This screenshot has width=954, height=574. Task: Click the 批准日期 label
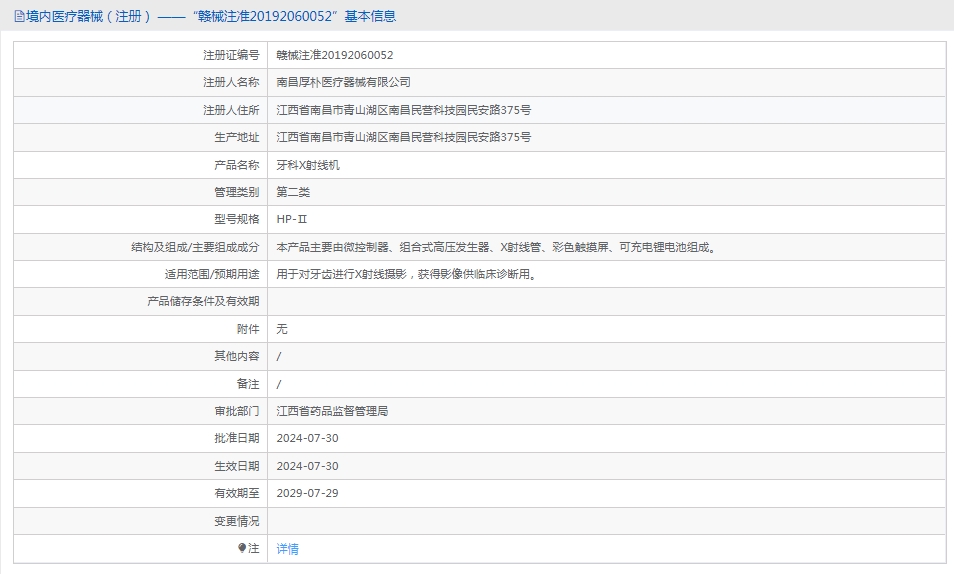coord(237,438)
